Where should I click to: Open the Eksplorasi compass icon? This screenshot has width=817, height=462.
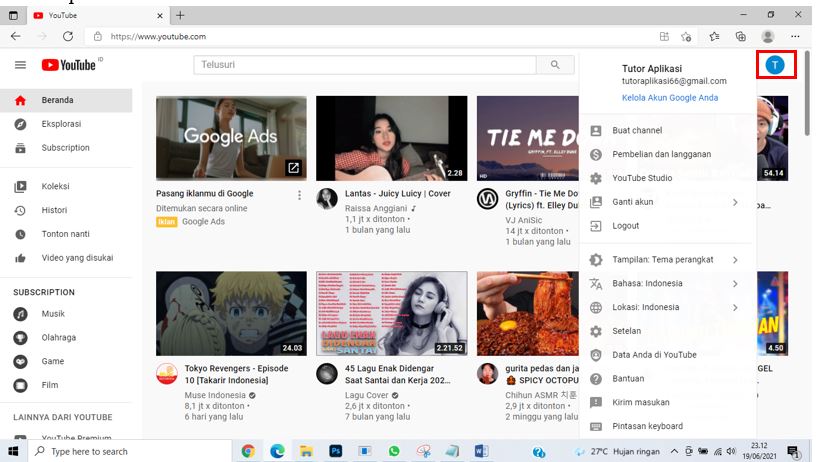20,124
